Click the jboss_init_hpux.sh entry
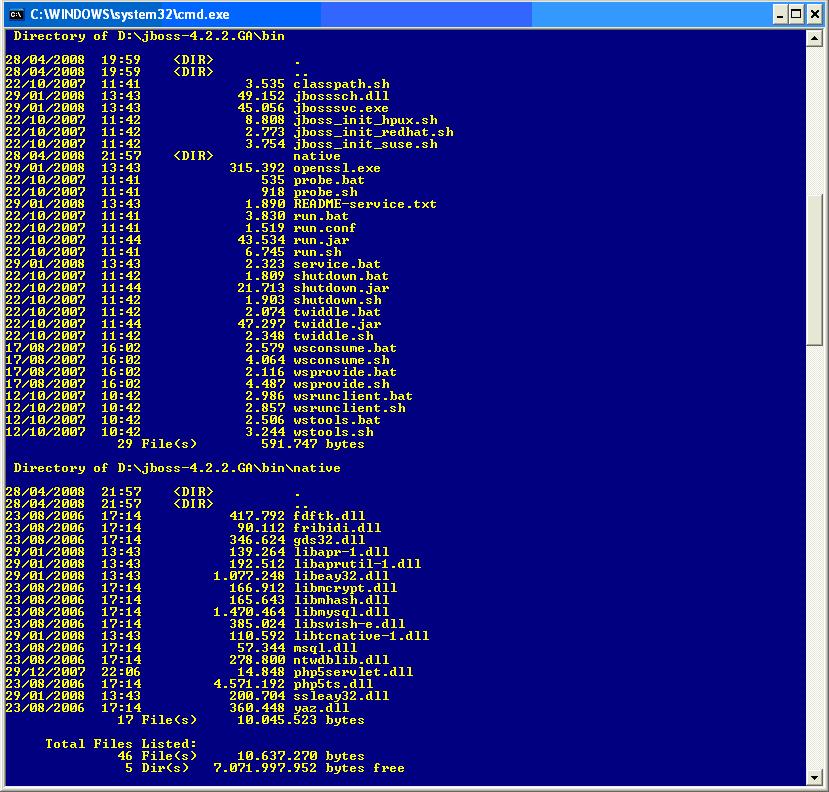 coord(365,120)
